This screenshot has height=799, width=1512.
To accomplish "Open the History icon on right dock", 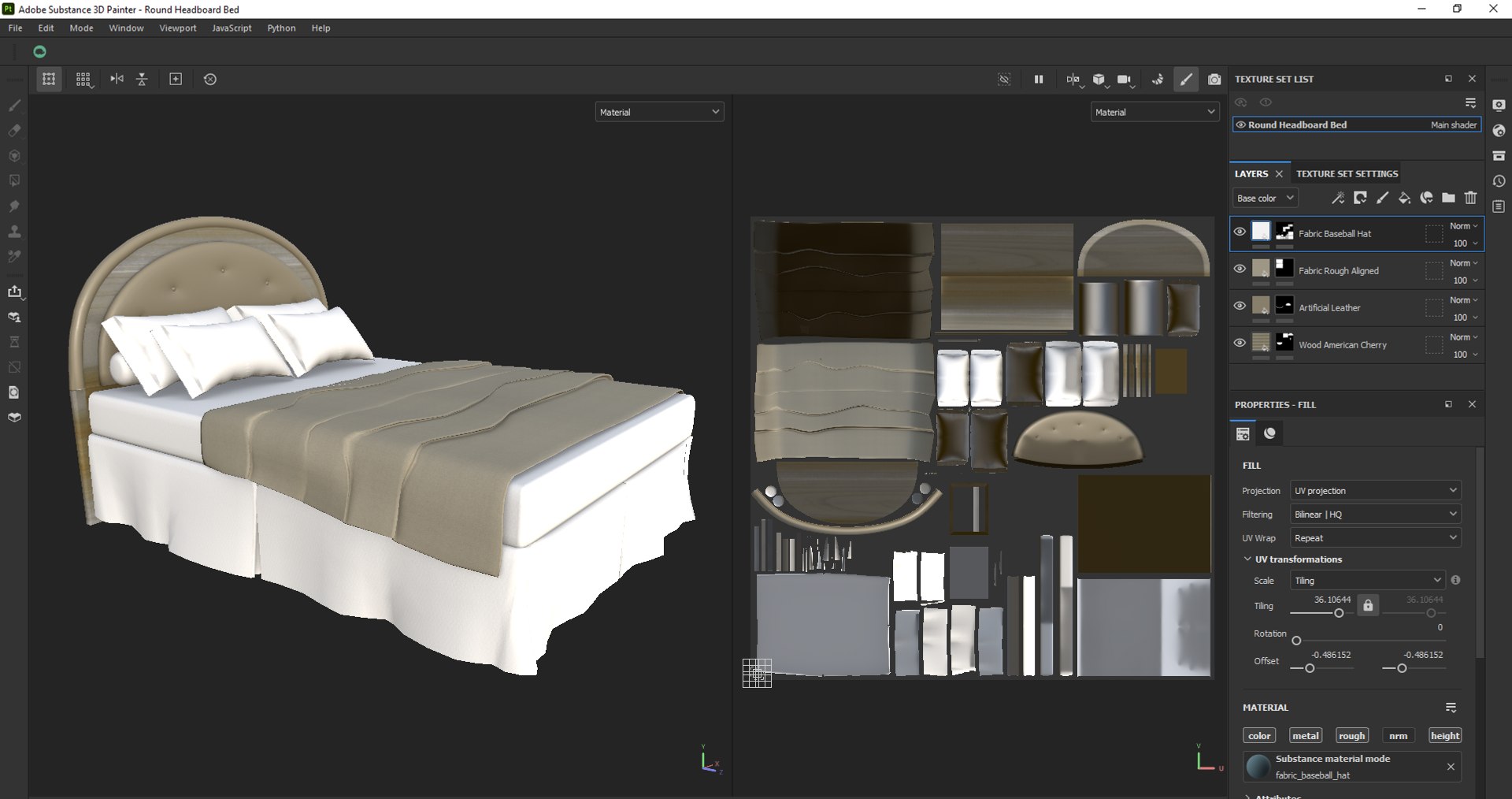I will (1499, 181).
